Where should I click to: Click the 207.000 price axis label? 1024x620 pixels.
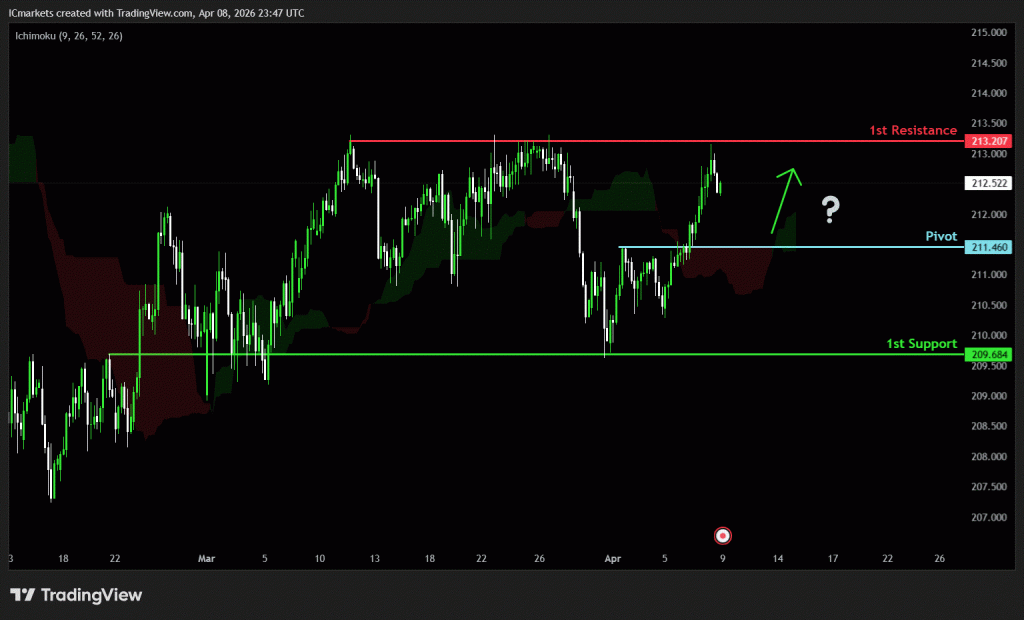988,517
